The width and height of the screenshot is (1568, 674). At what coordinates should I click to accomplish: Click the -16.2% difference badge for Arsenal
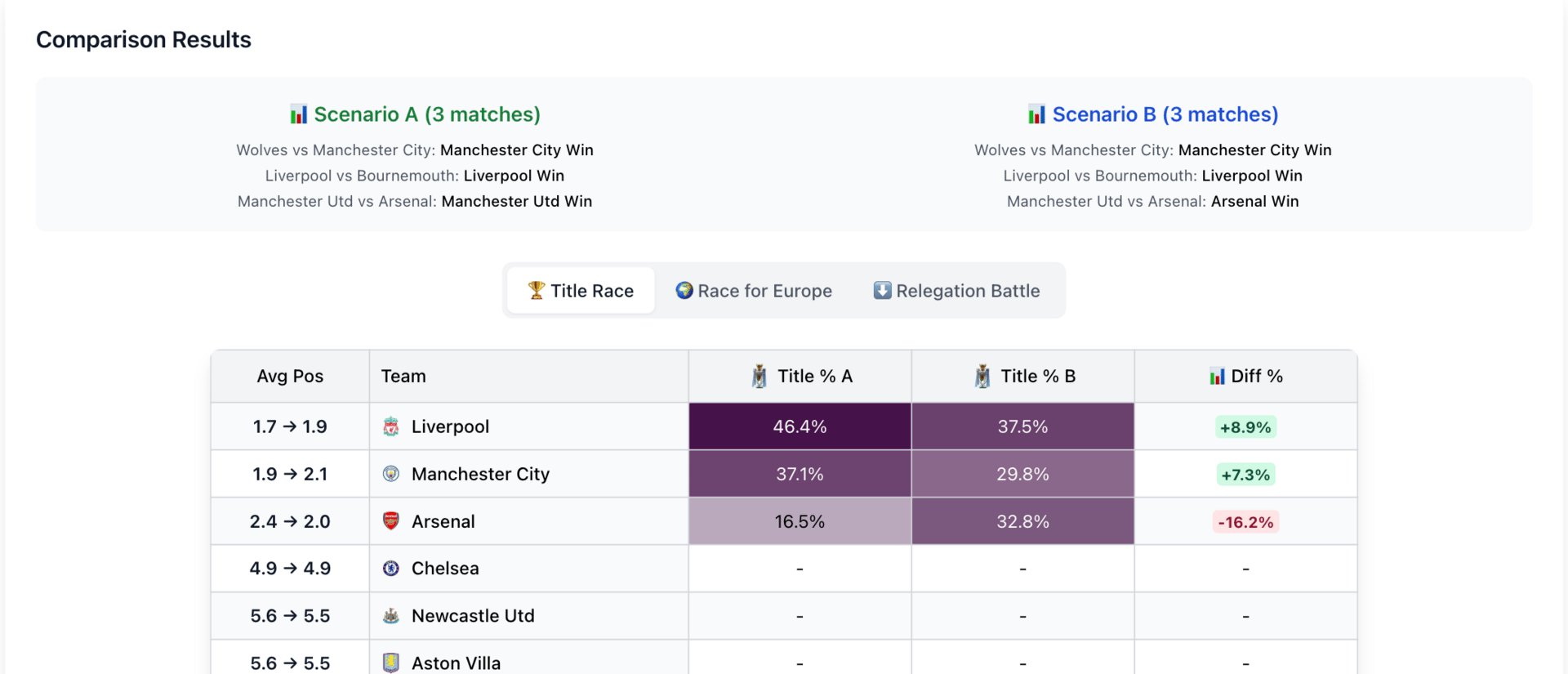click(1245, 522)
